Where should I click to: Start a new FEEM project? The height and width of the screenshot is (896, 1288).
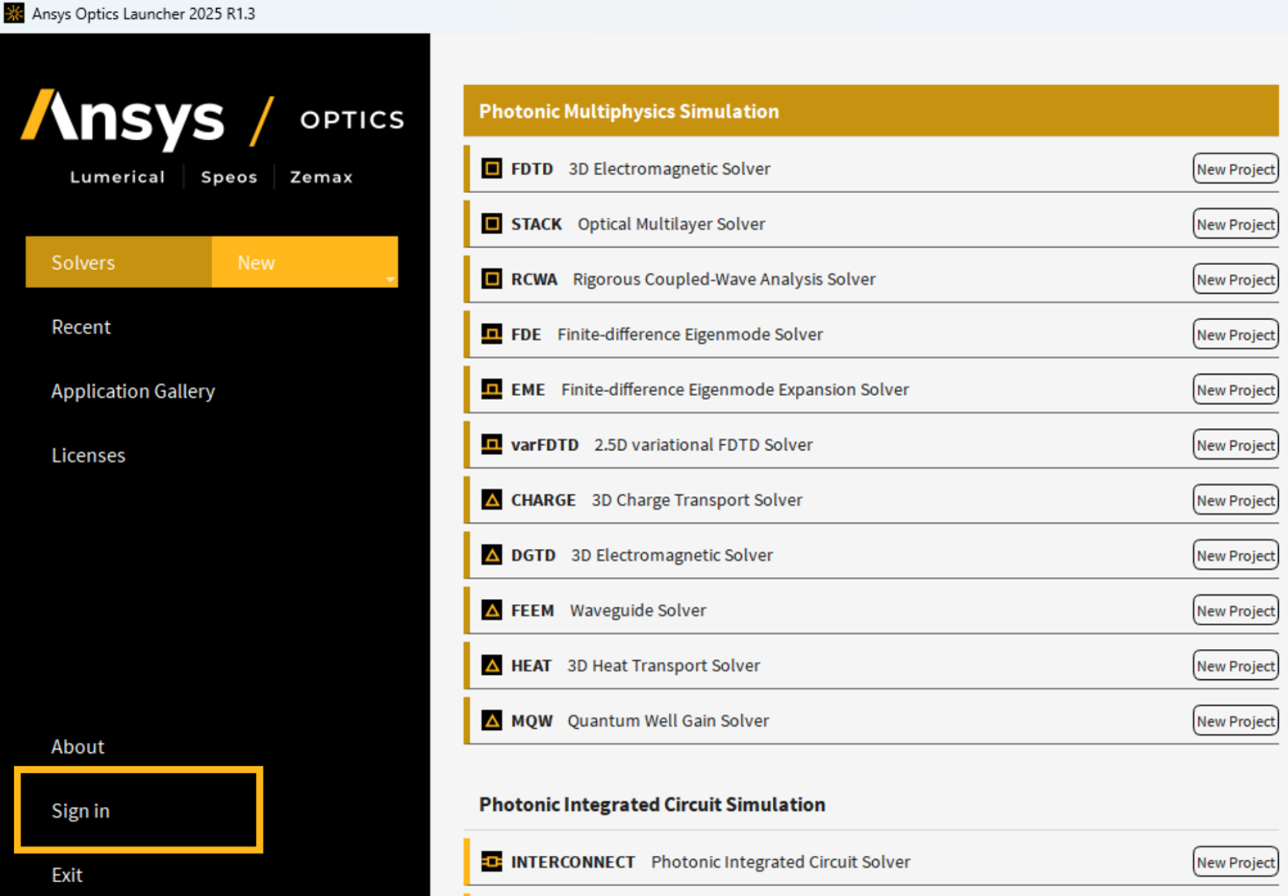coord(1236,610)
